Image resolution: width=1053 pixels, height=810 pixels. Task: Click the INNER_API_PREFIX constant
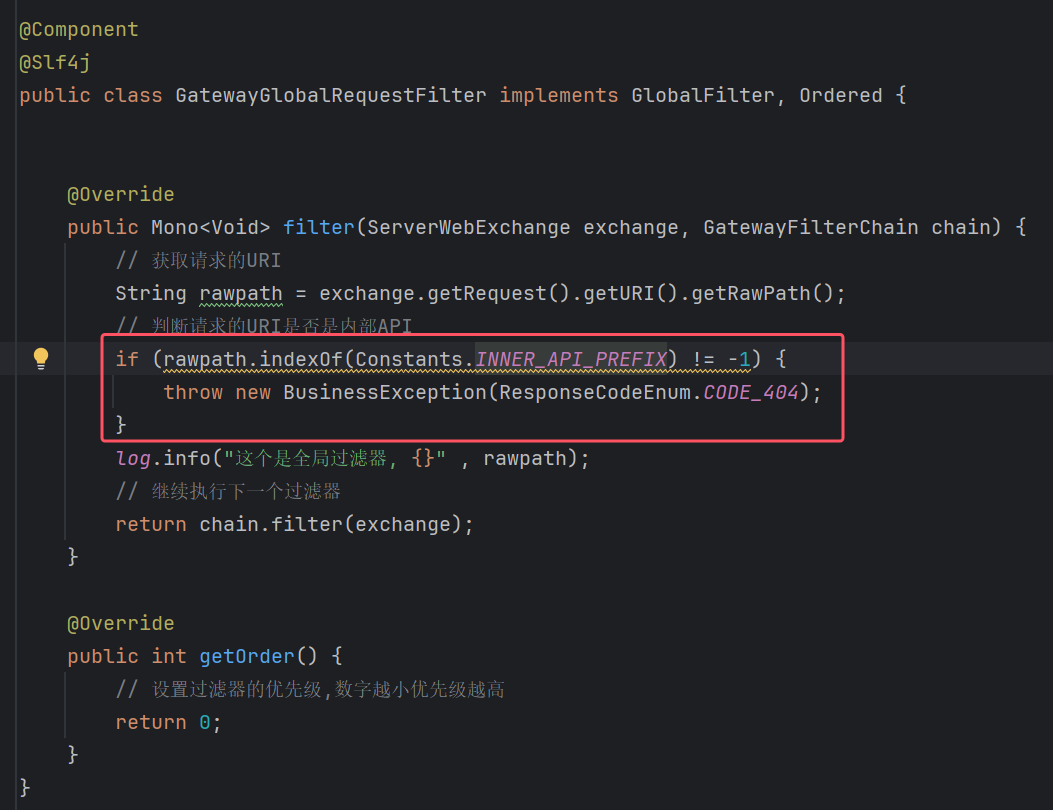(x=571, y=359)
